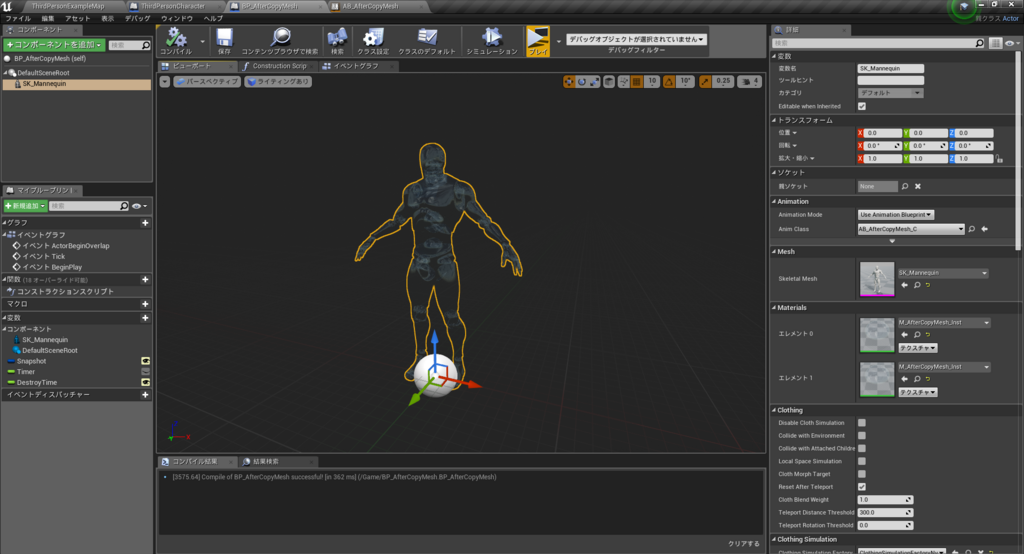1024x554 pixels.
Task: Enable Collide with Environment checkbox
Action: tap(862, 436)
